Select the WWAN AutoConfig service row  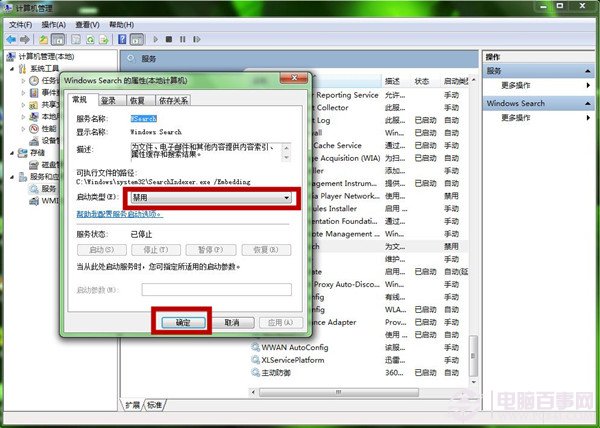coord(358,347)
